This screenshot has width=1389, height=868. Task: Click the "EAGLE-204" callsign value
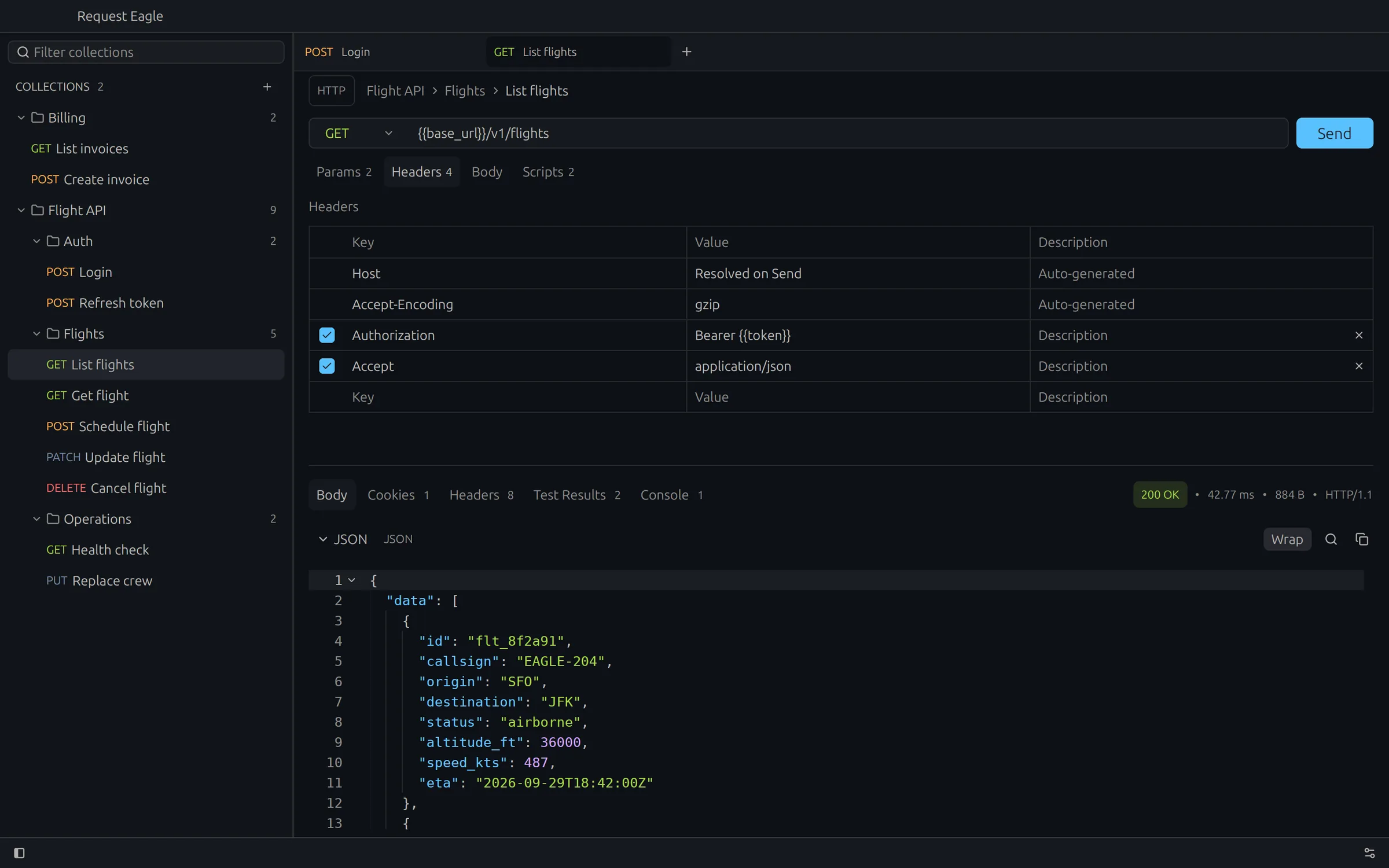[x=560, y=661]
